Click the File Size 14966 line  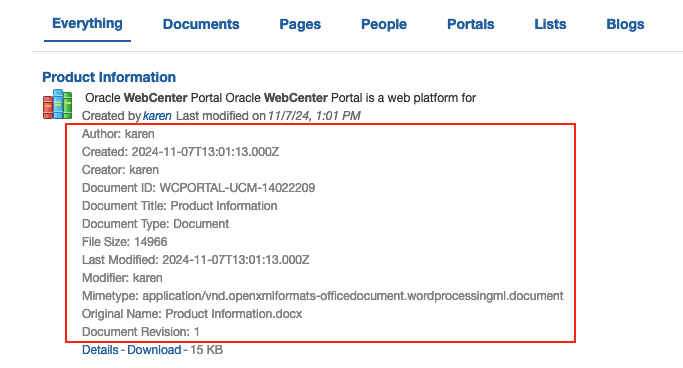click(125, 242)
